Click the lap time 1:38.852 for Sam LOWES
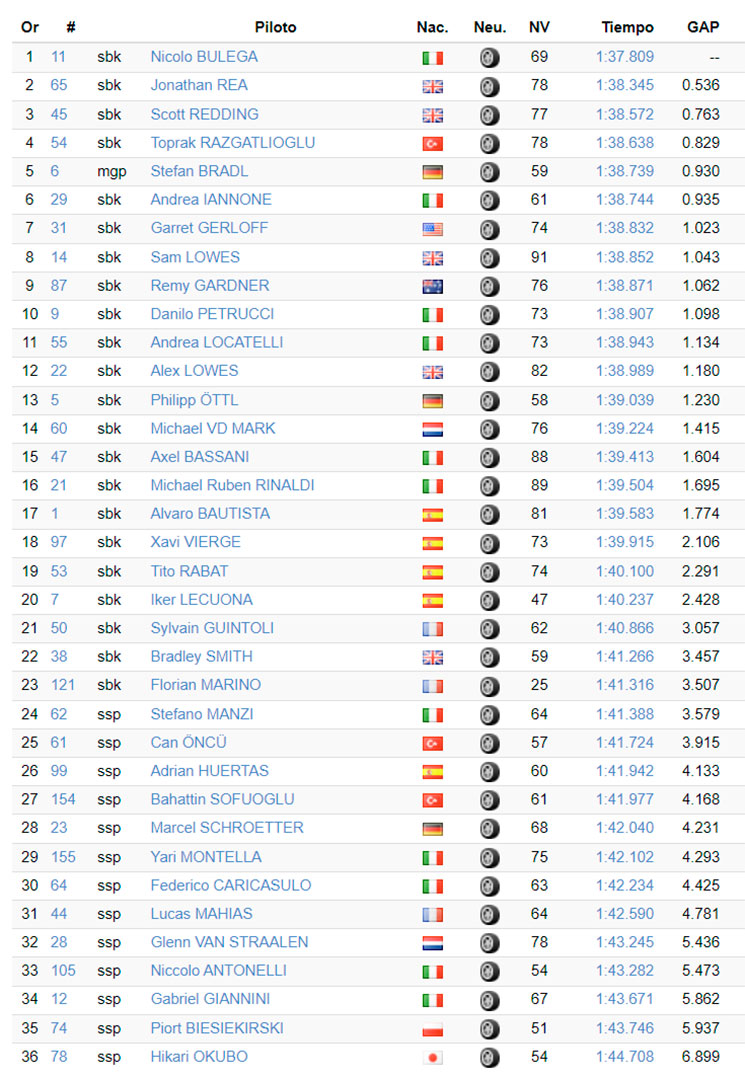Viewport: 745px width, 1079px height. pyautogui.click(x=625, y=257)
